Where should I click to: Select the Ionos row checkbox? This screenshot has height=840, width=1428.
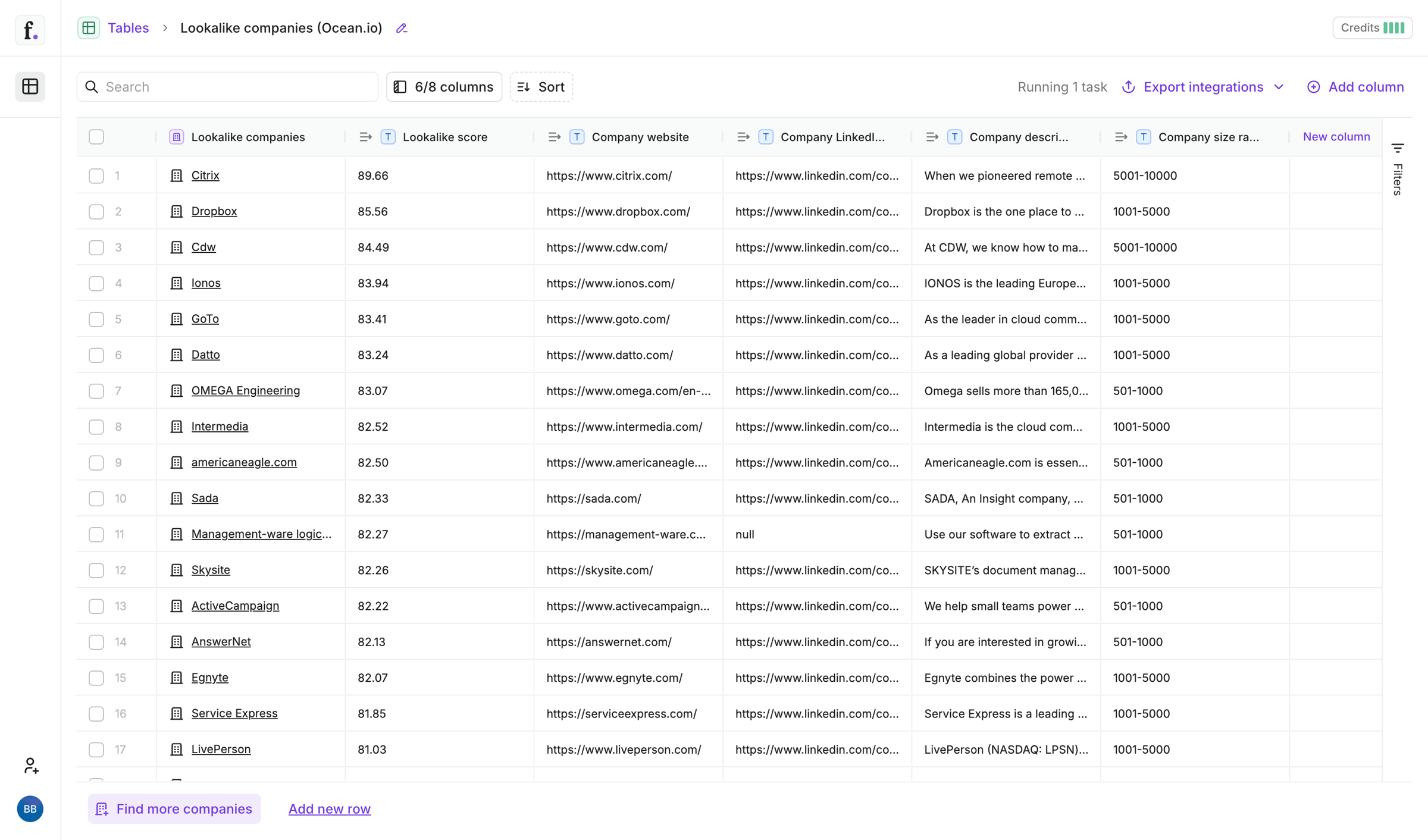click(x=96, y=283)
